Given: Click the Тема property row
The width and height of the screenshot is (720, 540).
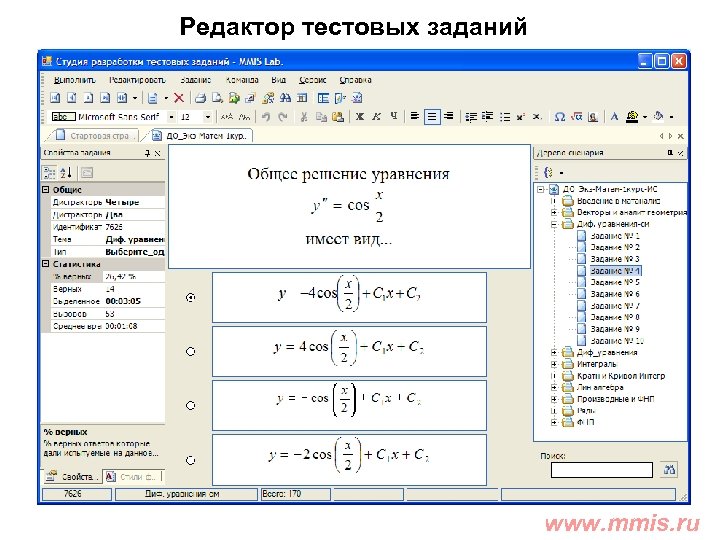Looking at the screenshot, I should pos(108,239).
